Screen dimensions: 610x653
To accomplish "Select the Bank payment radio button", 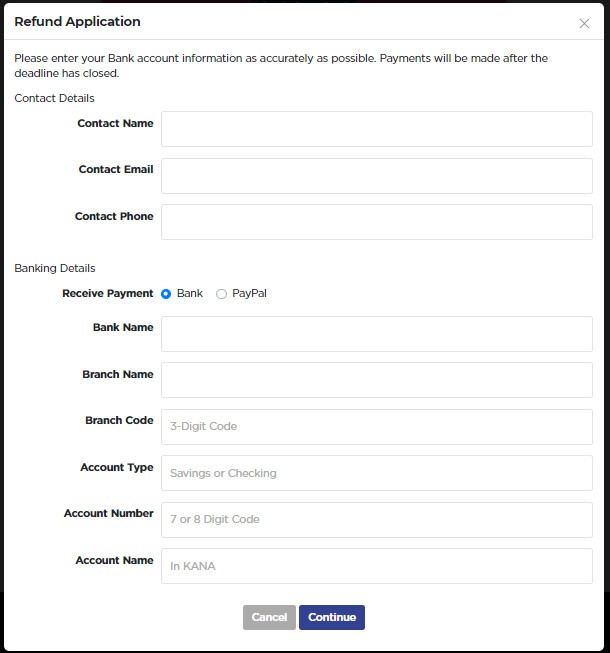I will point(166,294).
